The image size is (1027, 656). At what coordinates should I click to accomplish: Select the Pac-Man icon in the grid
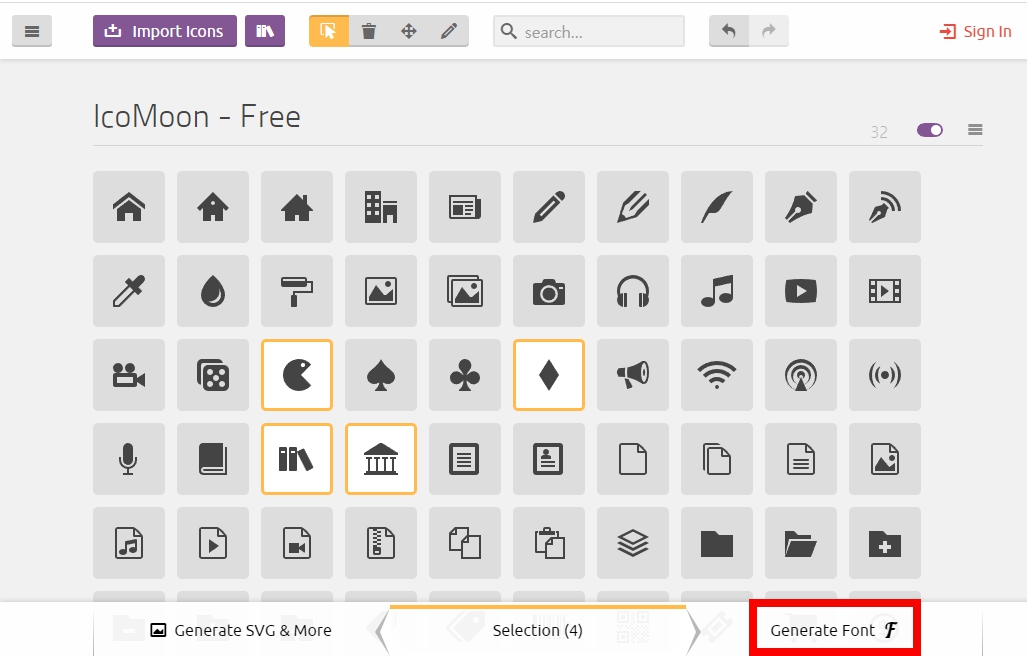pos(296,375)
